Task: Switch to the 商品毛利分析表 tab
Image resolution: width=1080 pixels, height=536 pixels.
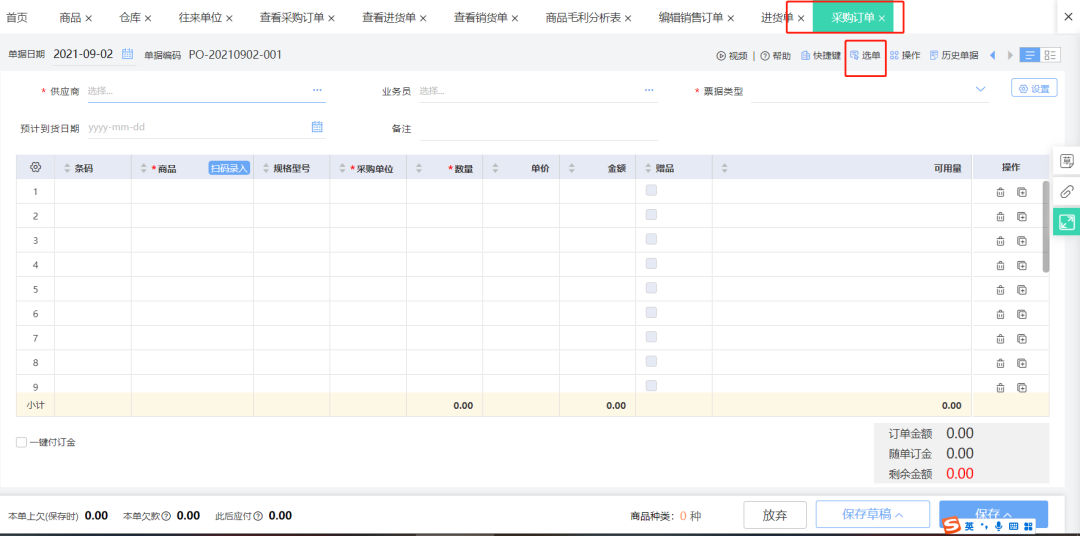Action: 583,17
